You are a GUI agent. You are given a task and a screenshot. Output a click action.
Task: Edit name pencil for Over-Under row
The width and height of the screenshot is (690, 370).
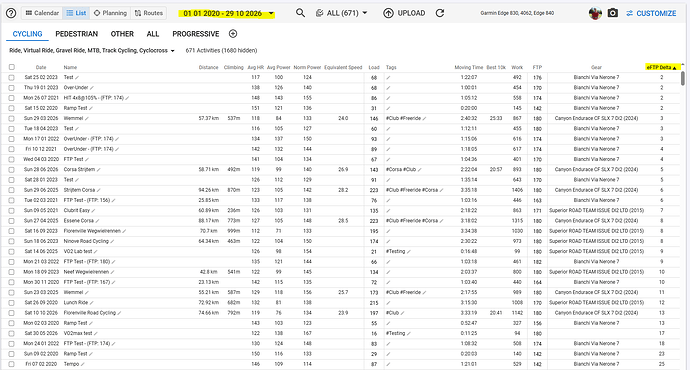click(x=92, y=88)
